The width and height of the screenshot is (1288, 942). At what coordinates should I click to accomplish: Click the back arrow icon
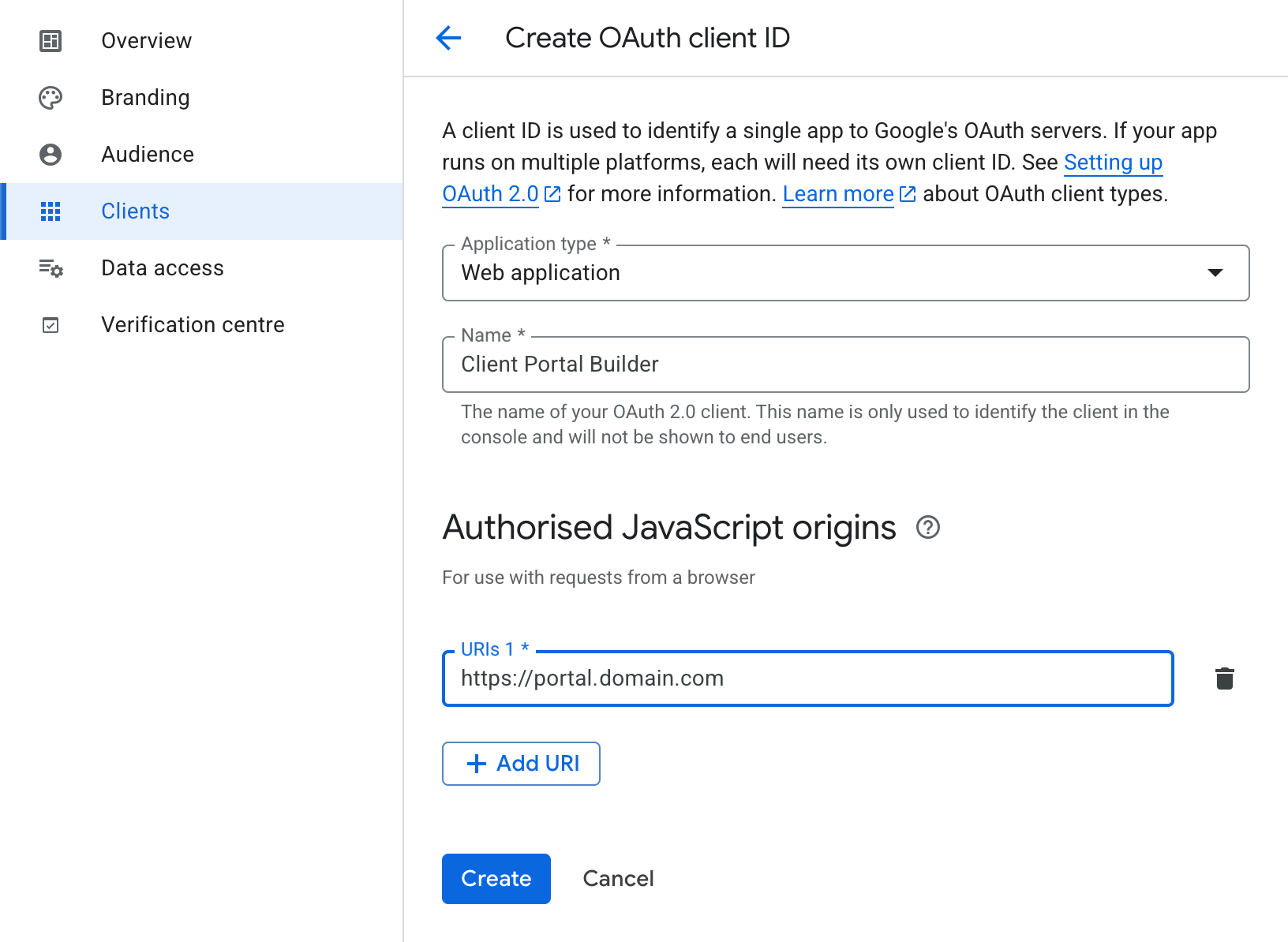448,38
